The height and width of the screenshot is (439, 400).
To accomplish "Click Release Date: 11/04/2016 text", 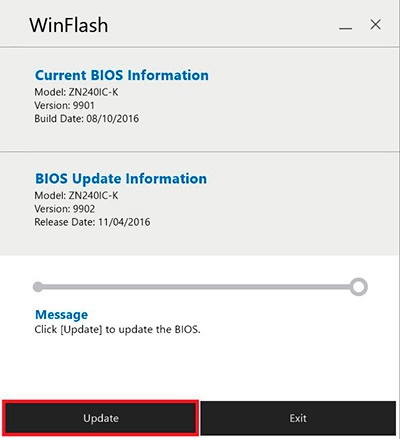I will (x=92, y=222).
